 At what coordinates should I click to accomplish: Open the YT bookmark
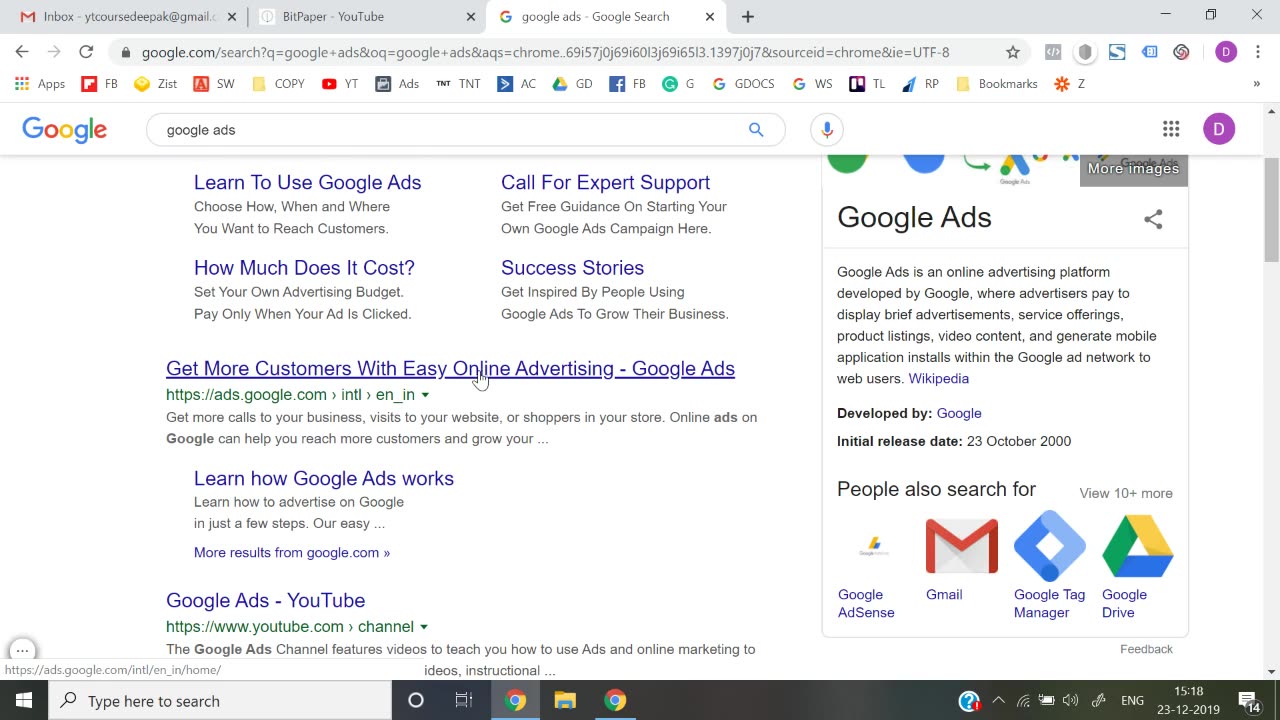[340, 84]
